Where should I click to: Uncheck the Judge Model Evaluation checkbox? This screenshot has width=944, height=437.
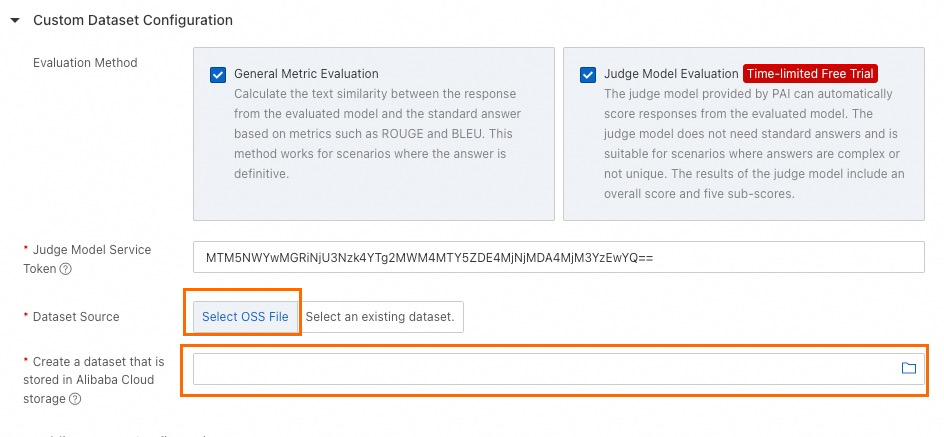(x=588, y=75)
